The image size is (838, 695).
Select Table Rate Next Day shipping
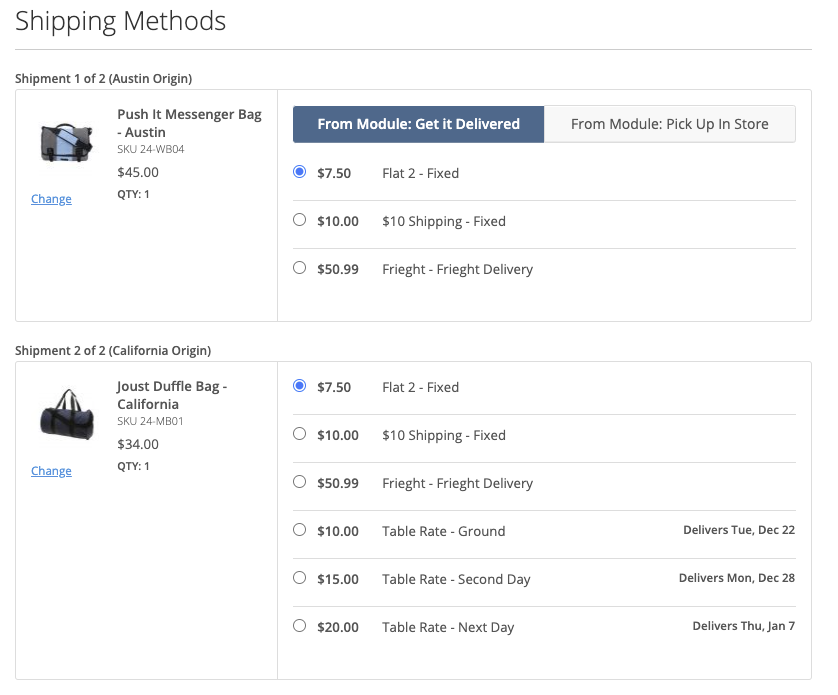pos(300,626)
